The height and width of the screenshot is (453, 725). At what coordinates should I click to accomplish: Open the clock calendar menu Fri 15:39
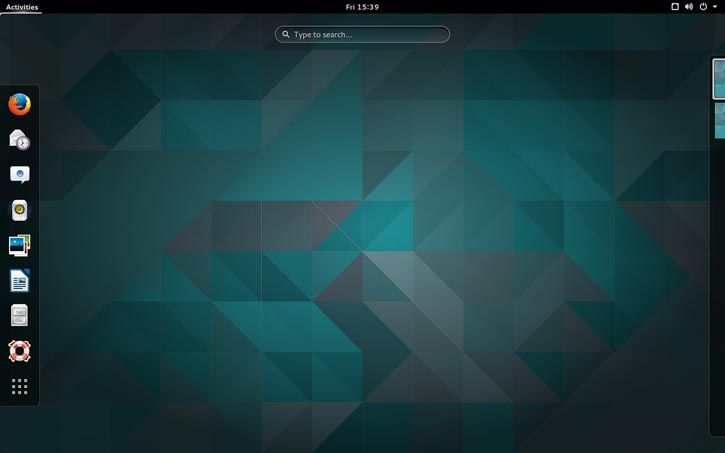[362, 7]
